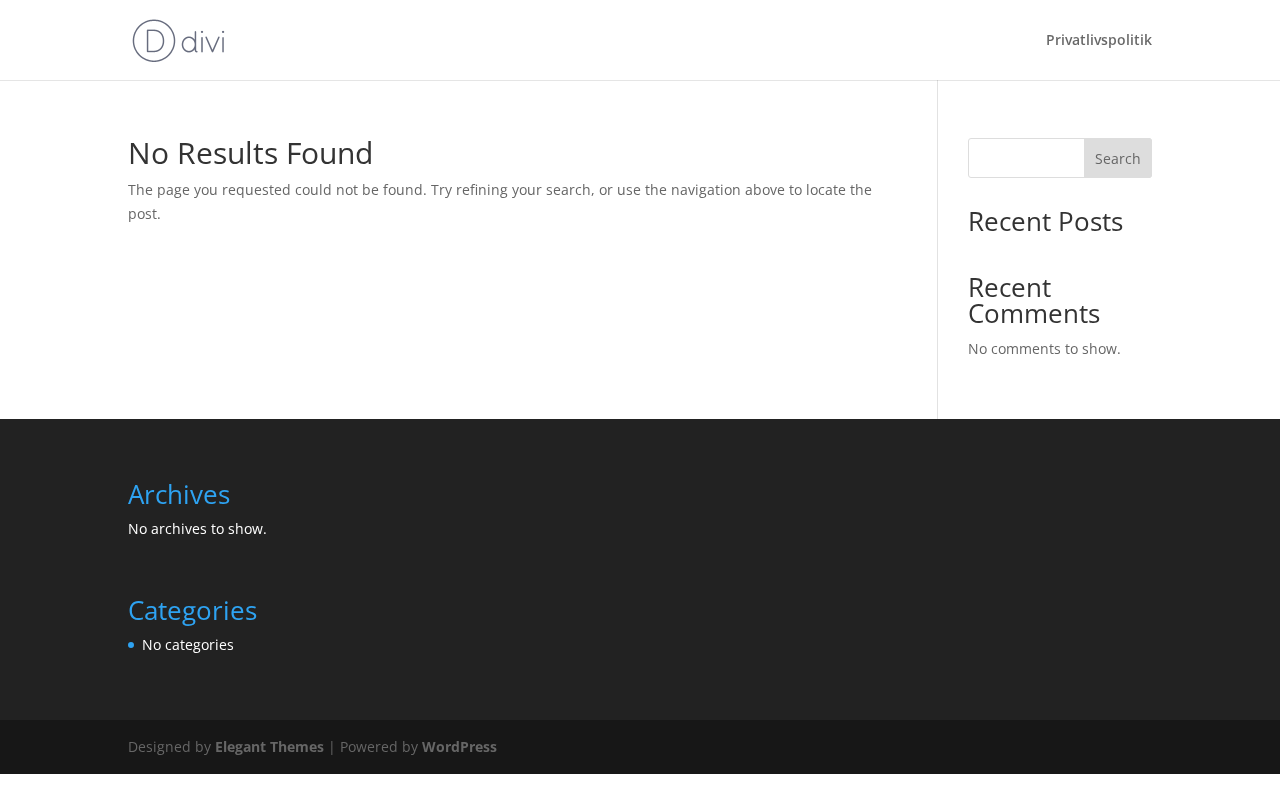Click the No Results Found title
The height and width of the screenshot is (800, 1280).
[x=250, y=153]
